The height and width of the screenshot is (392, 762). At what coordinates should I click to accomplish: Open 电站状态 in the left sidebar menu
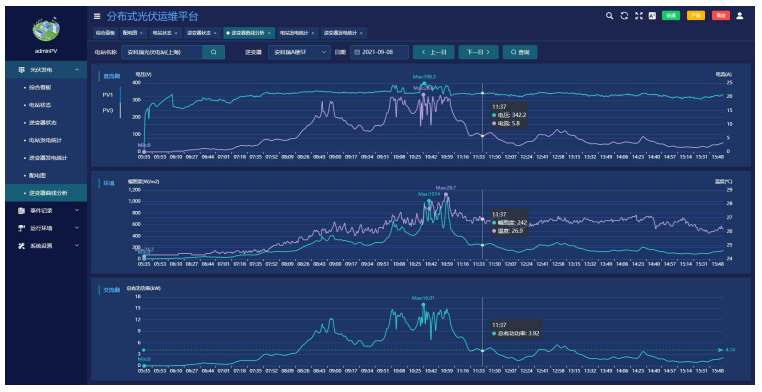point(46,105)
